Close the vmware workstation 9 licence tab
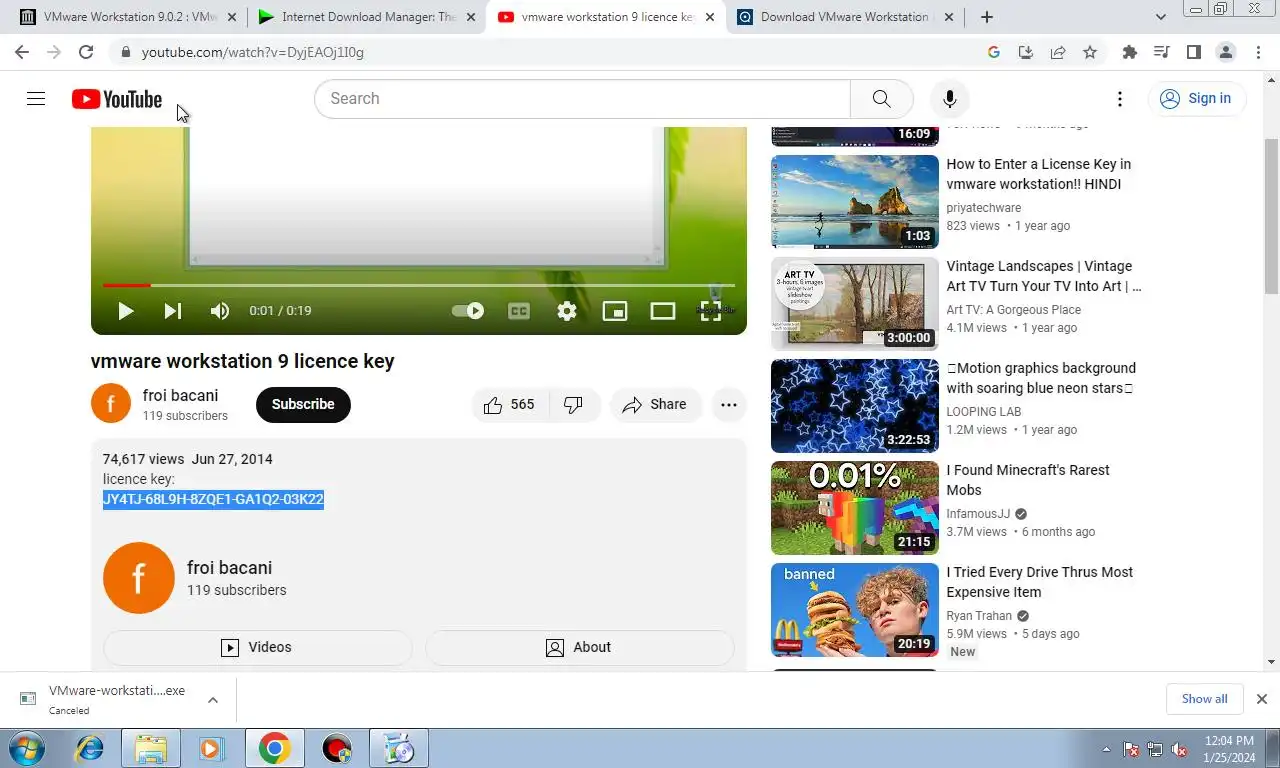Image resolution: width=1280 pixels, height=768 pixels. (x=710, y=17)
